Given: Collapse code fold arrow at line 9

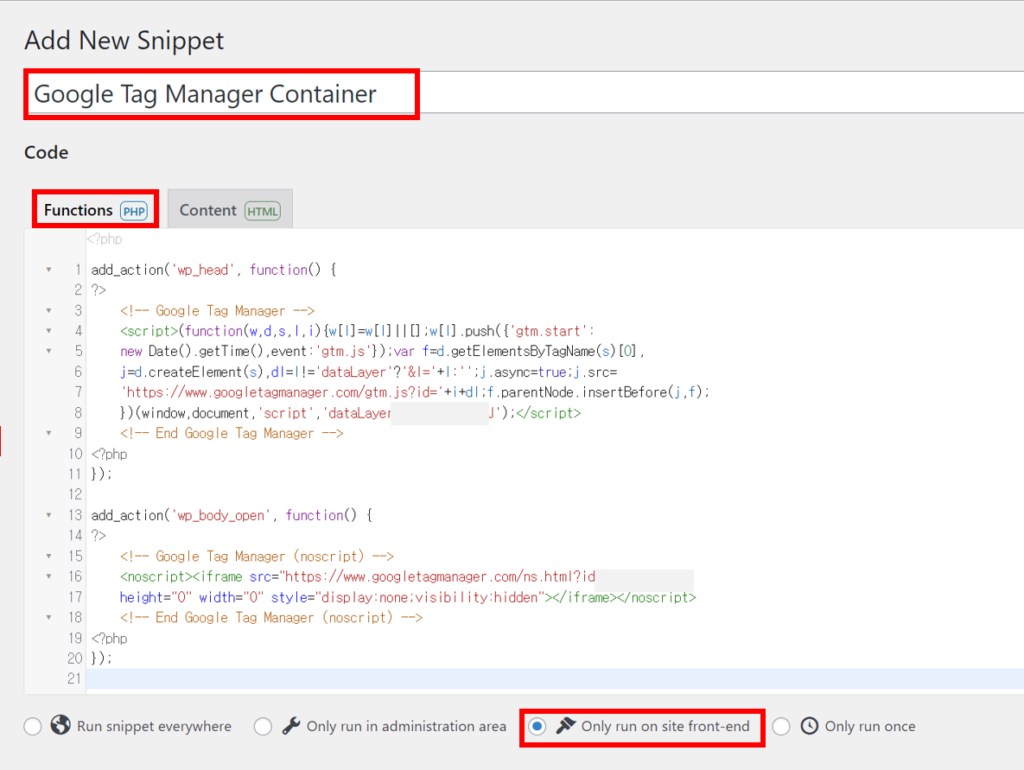Looking at the screenshot, I should (49, 433).
